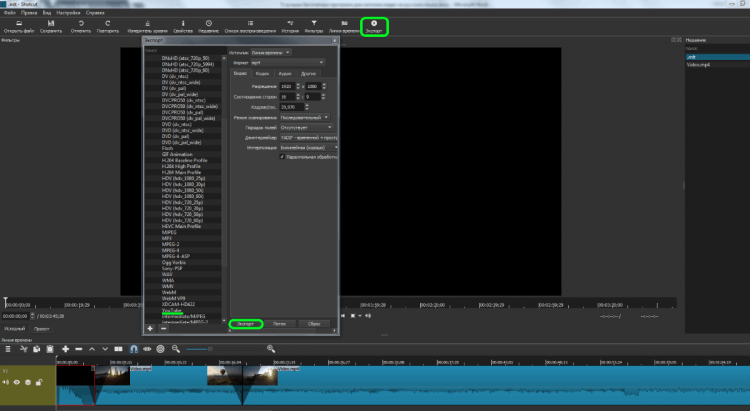Click the Сброс reset button

tap(314, 324)
